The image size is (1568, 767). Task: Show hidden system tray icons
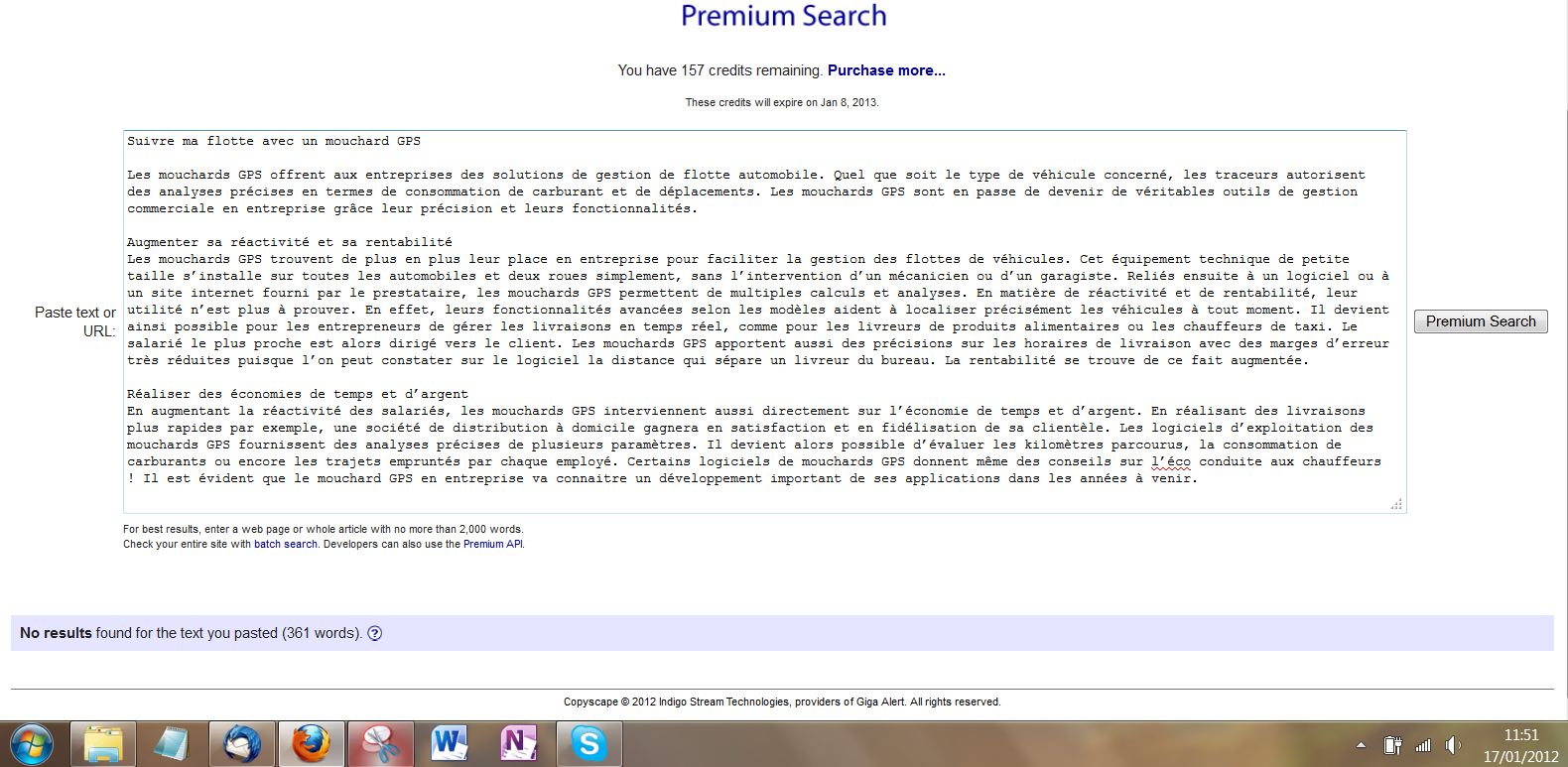coord(1361,745)
